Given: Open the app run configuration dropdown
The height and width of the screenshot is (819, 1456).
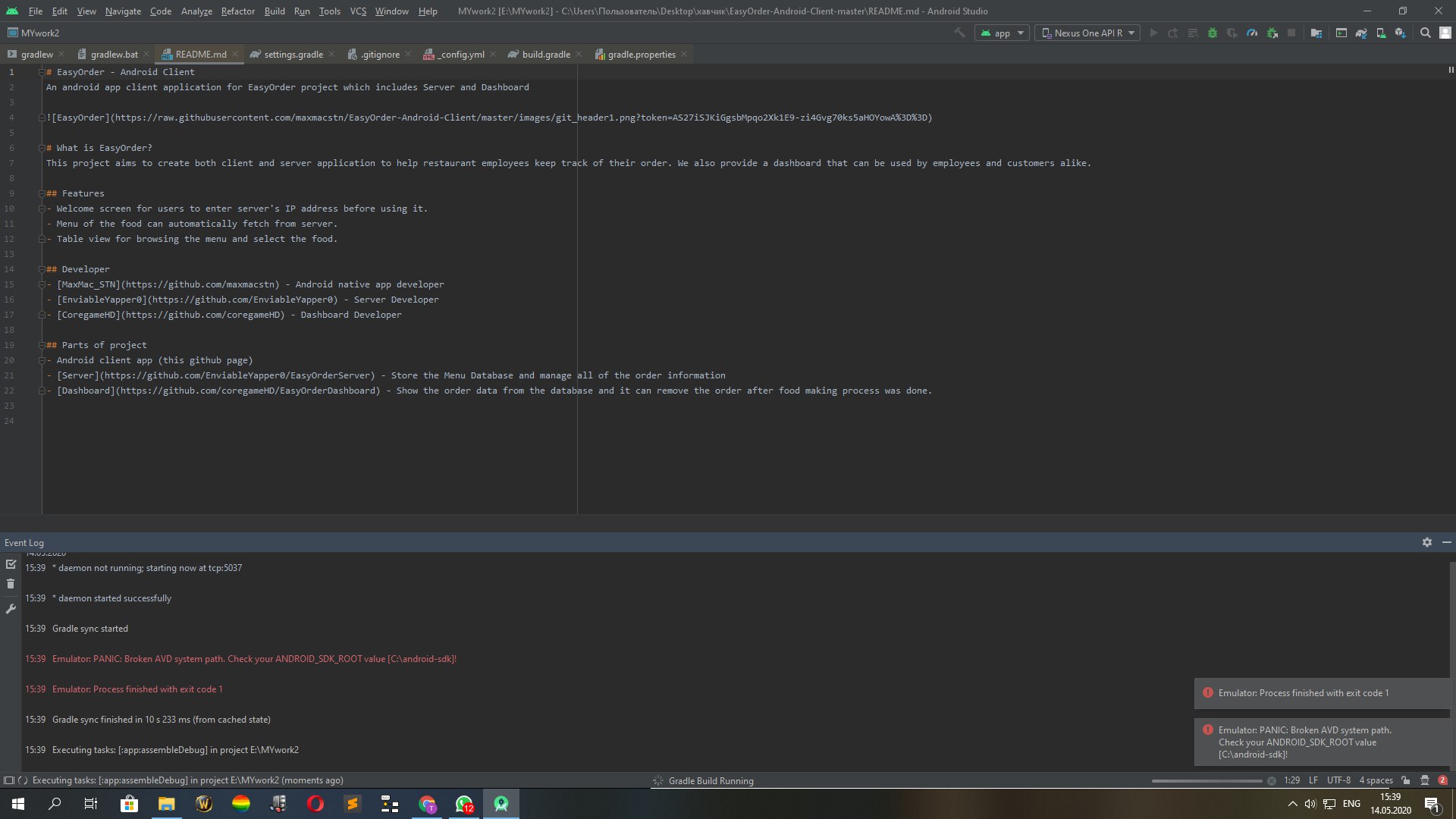Looking at the screenshot, I should pyautogui.click(x=1002, y=33).
